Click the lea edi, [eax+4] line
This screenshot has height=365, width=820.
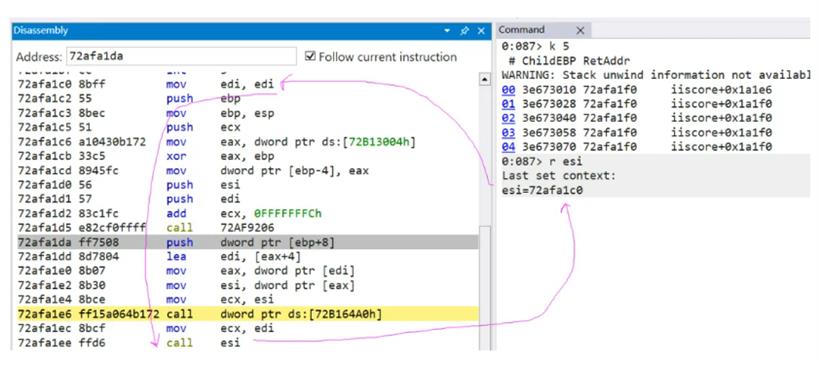(x=159, y=257)
